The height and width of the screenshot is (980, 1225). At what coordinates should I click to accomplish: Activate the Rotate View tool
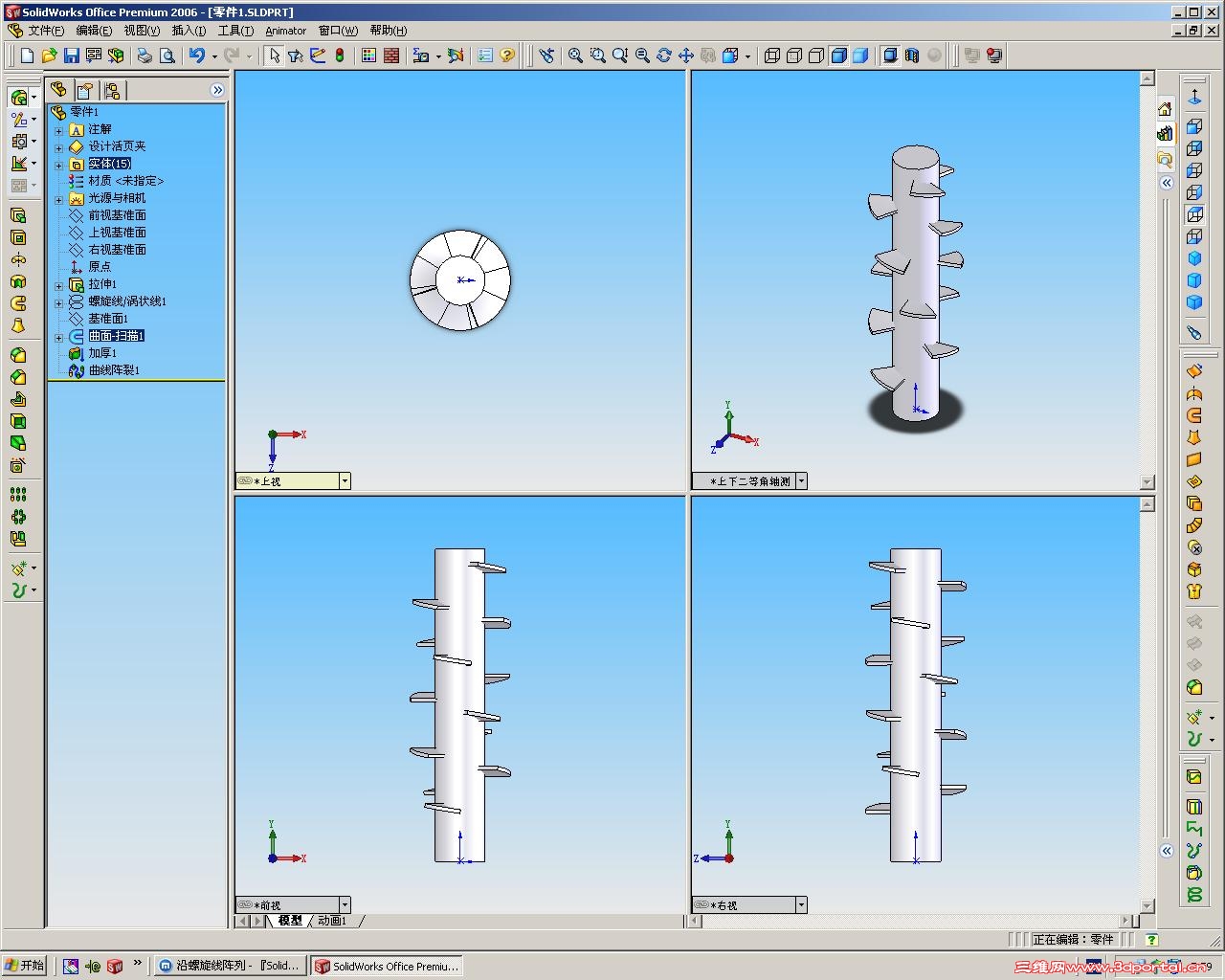664,56
